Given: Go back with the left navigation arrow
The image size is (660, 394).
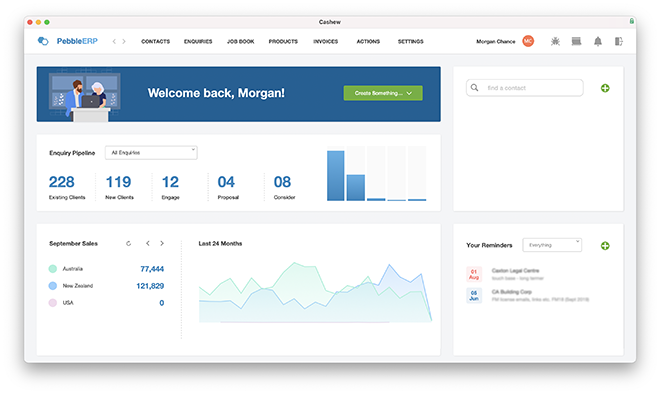Looking at the screenshot, I should pos(114,41).
